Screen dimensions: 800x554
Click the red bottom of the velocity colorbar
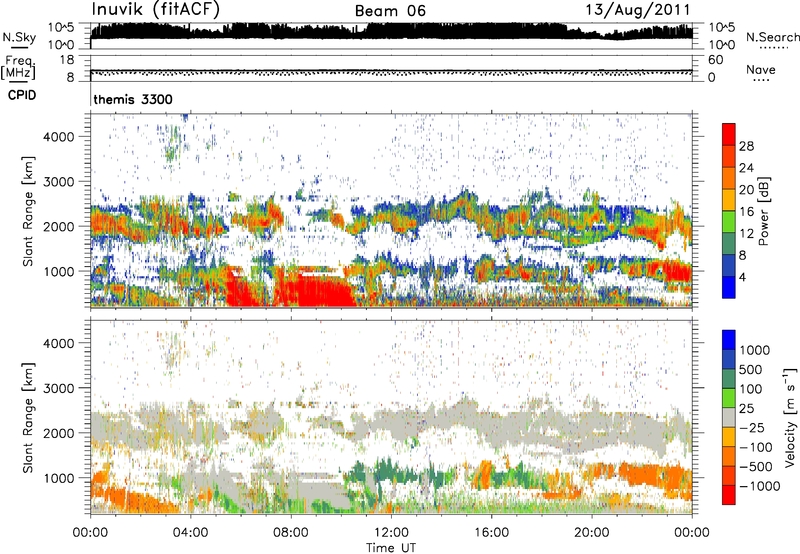729,495
